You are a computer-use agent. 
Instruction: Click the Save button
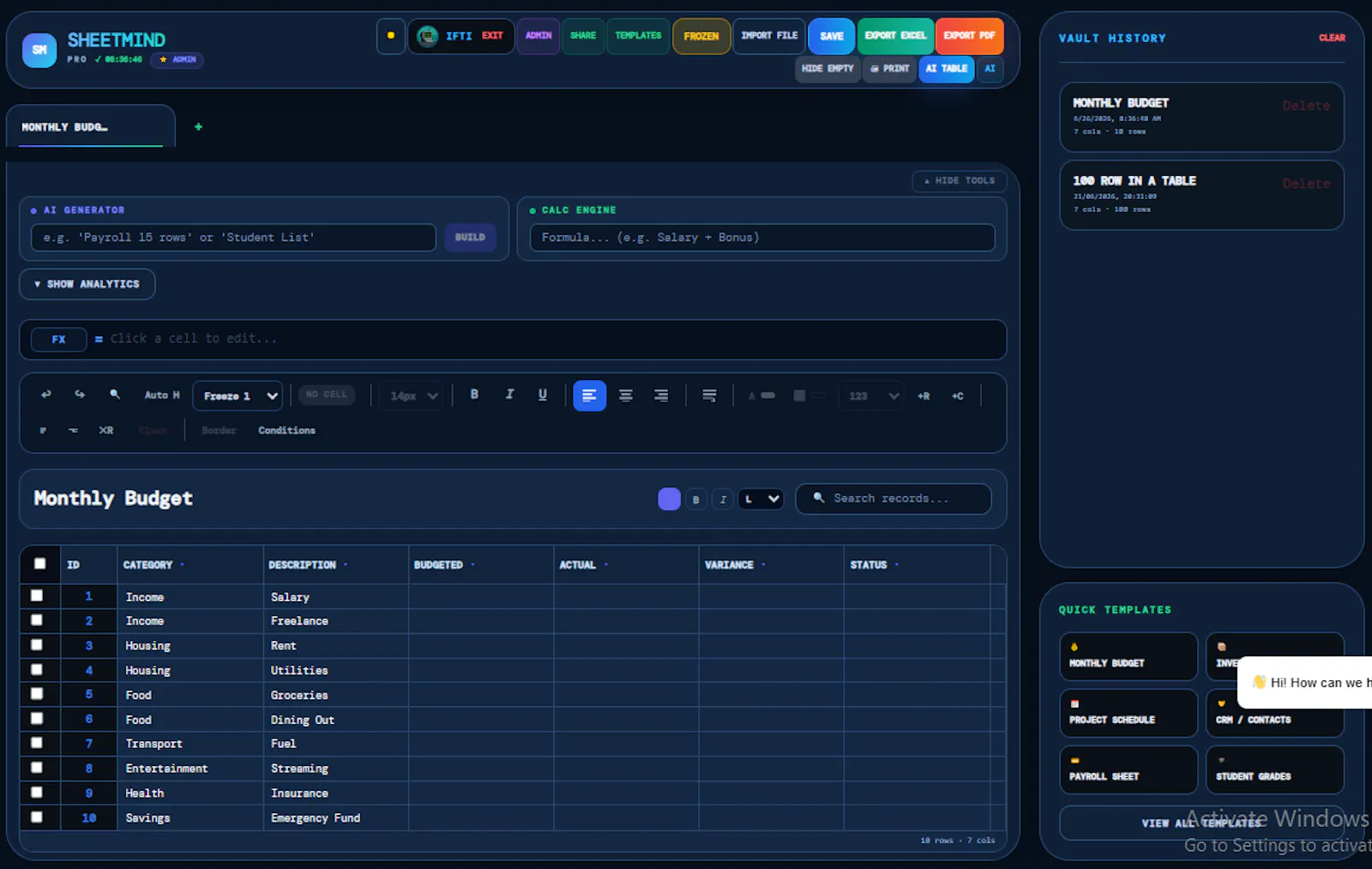[832, 36]
